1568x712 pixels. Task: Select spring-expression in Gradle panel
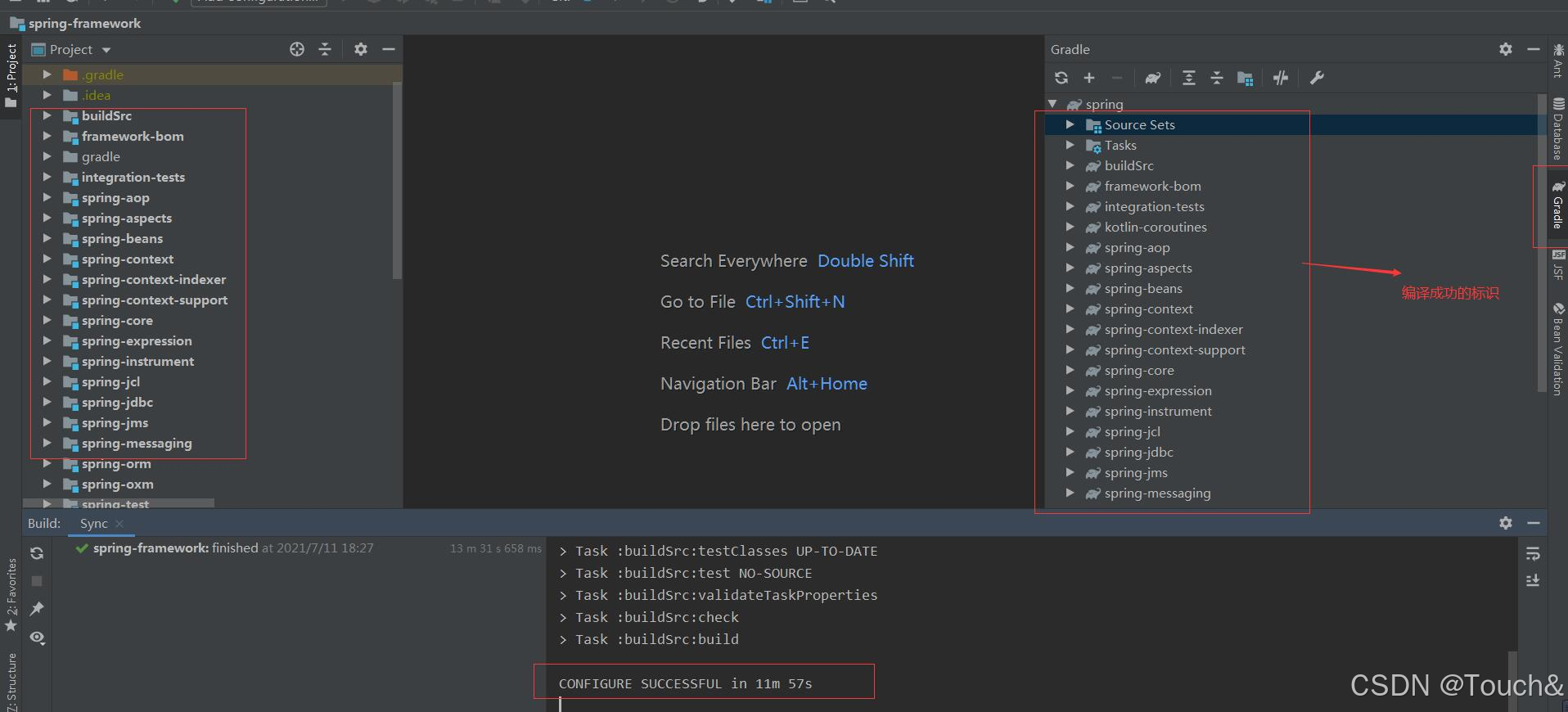pyautogui.click(x=1158, y=390)
